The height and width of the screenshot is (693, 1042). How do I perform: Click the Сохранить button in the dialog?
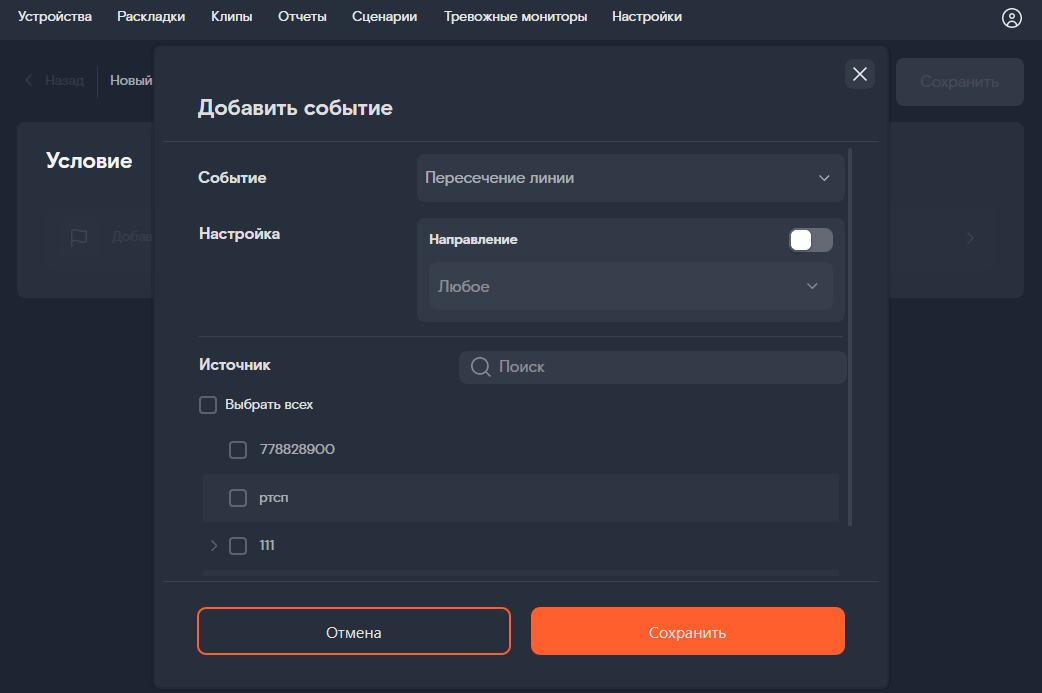(x=687, y=631)
